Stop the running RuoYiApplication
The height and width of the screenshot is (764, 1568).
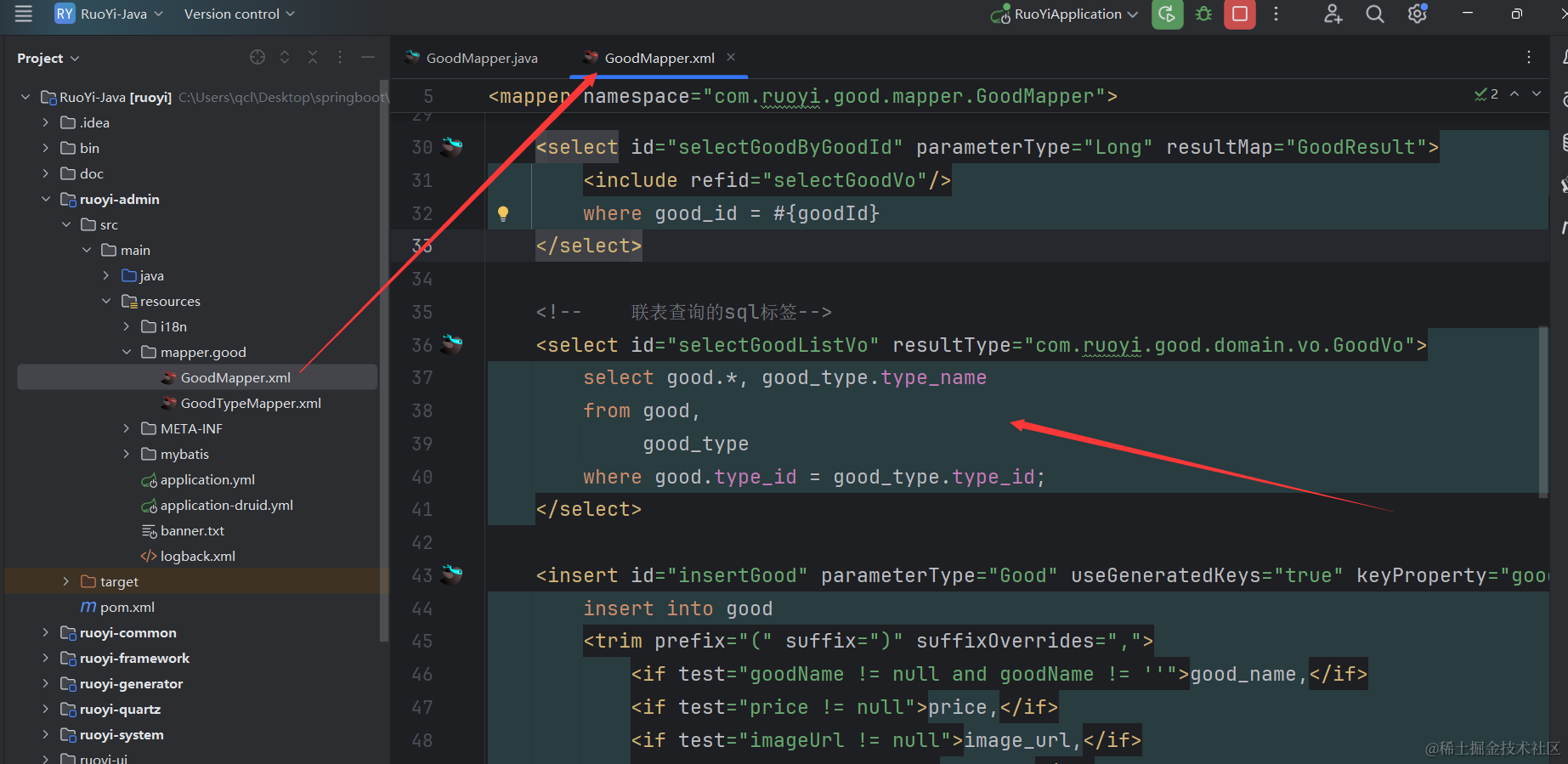pos(1240,14)
